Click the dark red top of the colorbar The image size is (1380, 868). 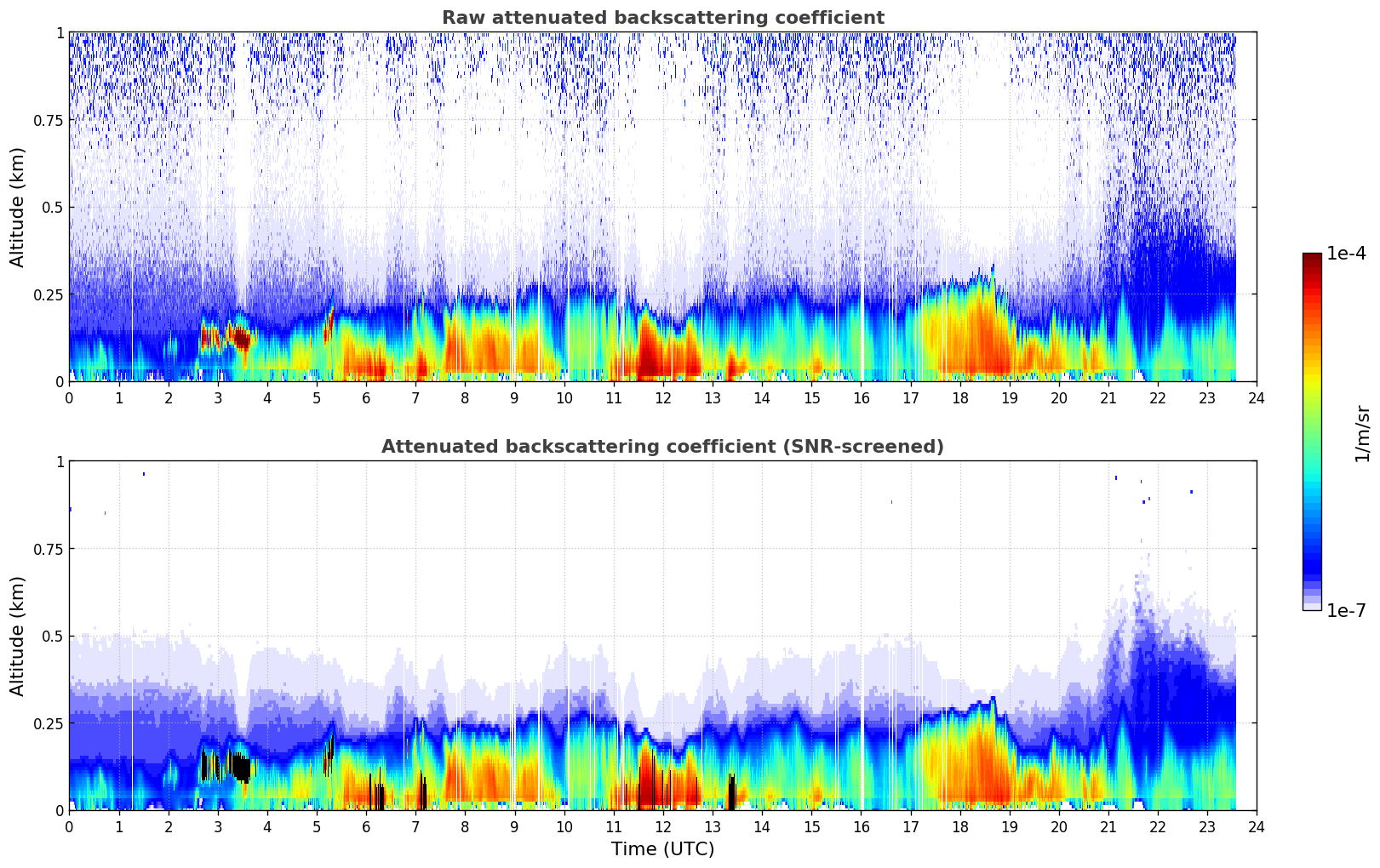(1311, 258)
